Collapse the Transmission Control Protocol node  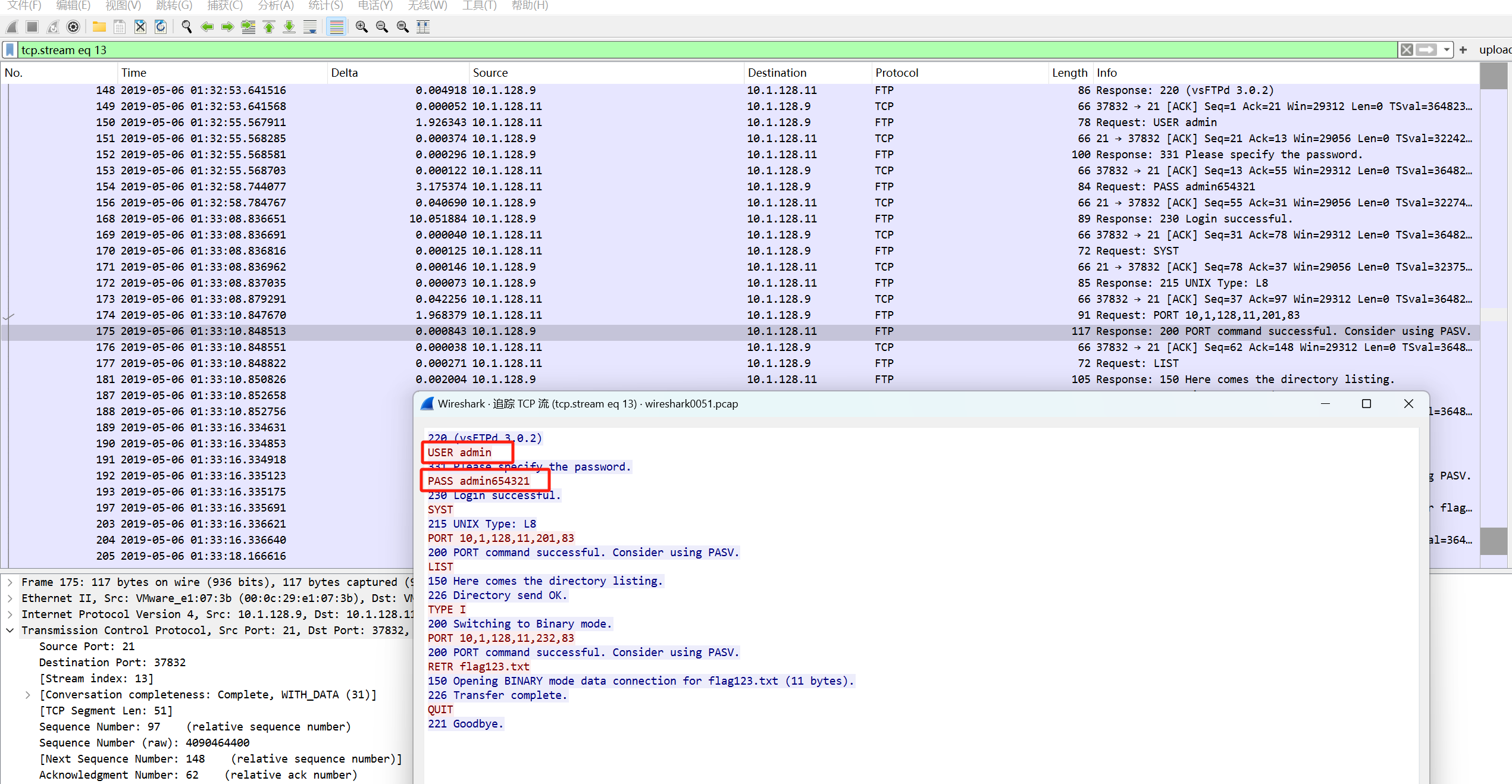click(x=10, y=631)
